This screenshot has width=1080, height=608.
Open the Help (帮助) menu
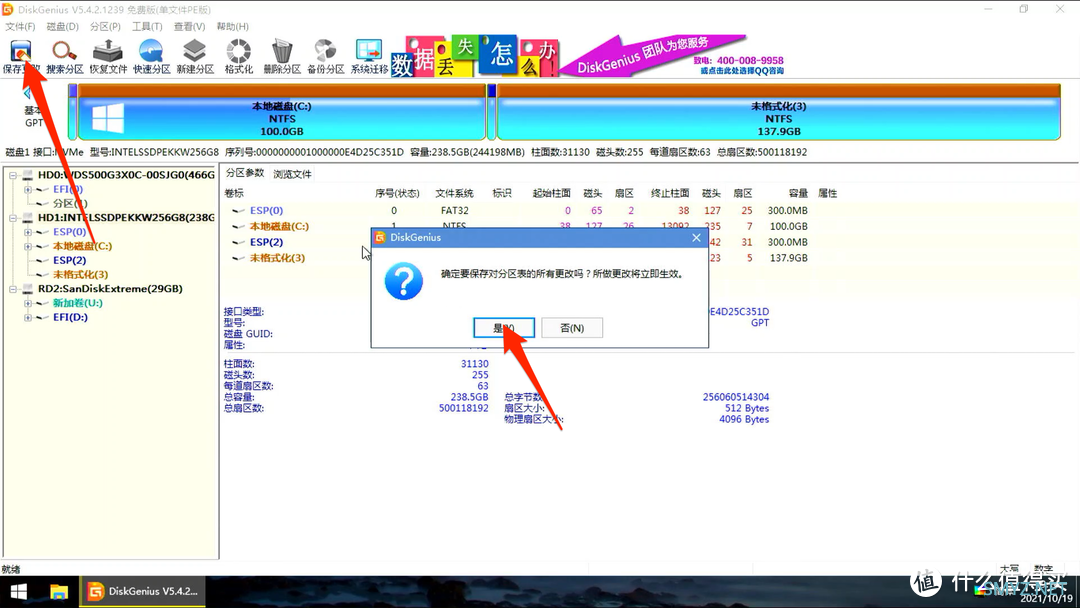tap(232, 26)
